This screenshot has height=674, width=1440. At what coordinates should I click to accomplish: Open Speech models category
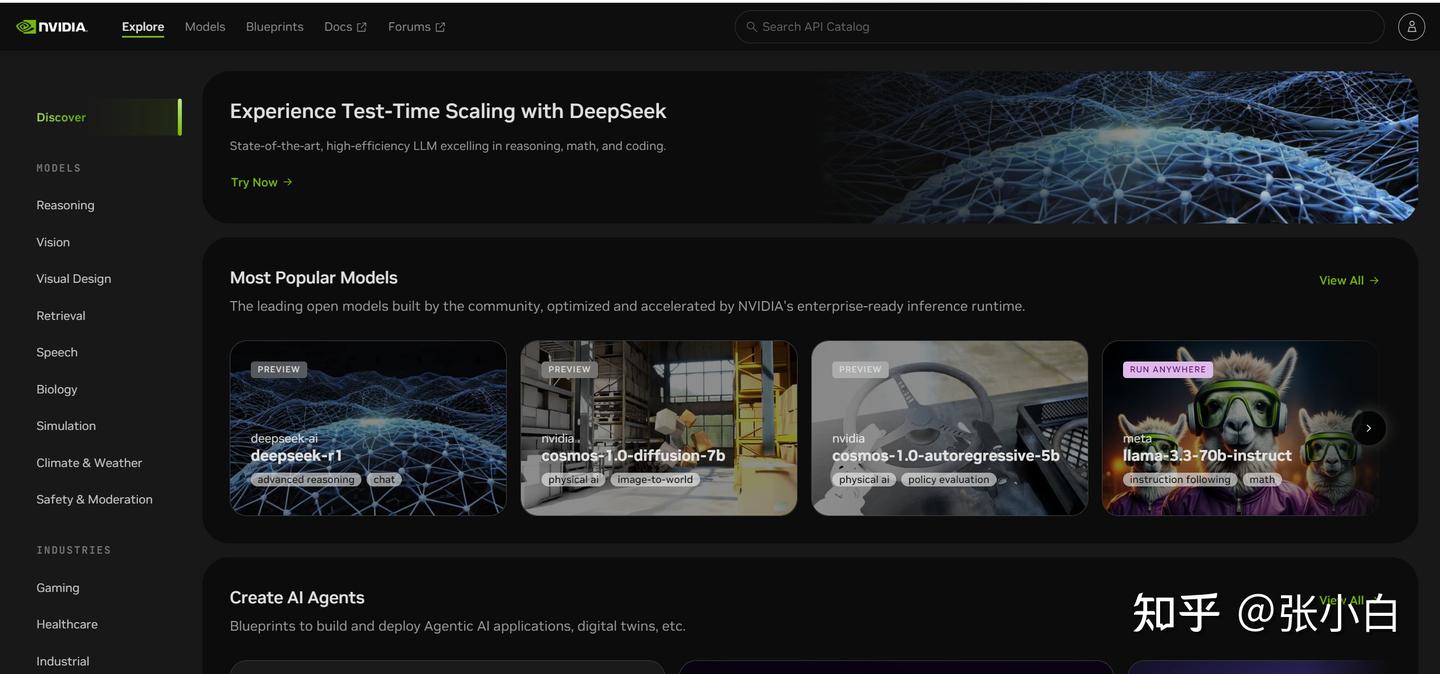[x=57, y=352]
